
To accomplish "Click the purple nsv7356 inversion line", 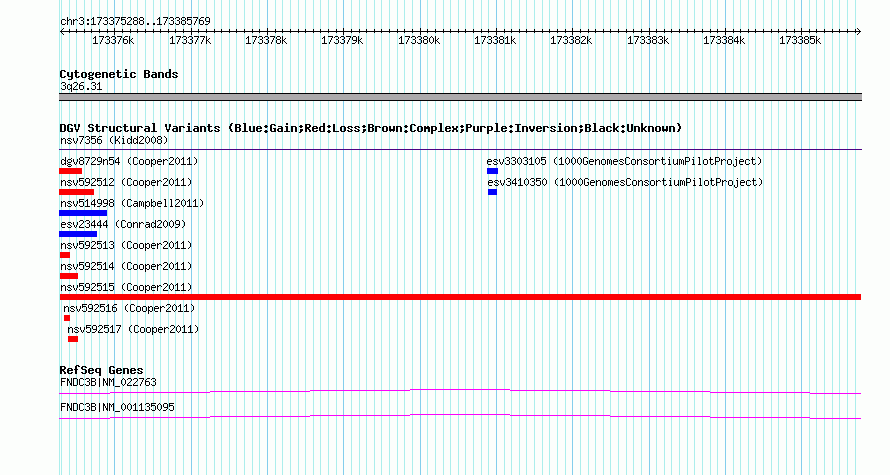I will coord(460,150).
